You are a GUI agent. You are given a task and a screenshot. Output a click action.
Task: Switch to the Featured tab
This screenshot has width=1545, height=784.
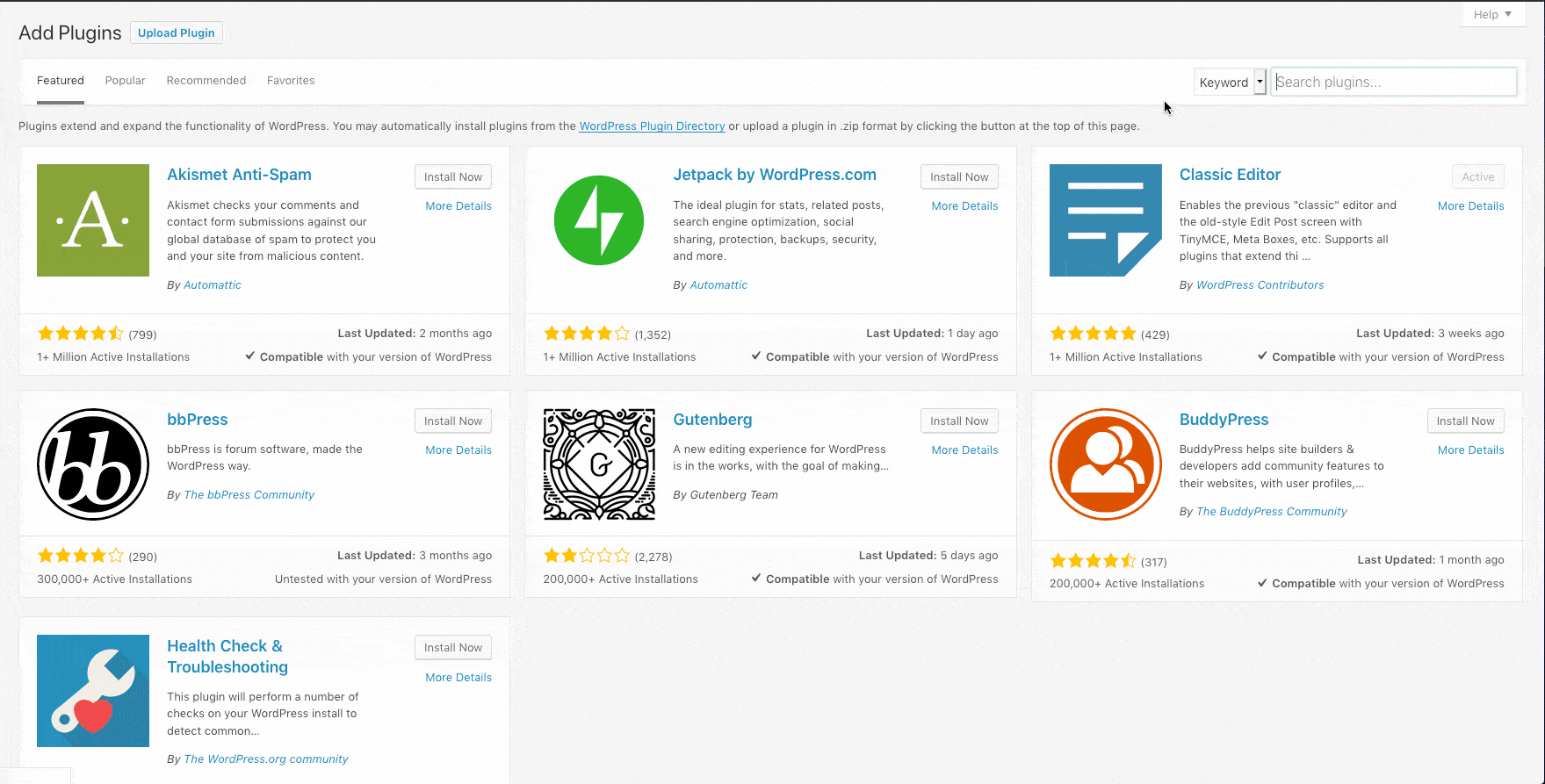(61, 81)
